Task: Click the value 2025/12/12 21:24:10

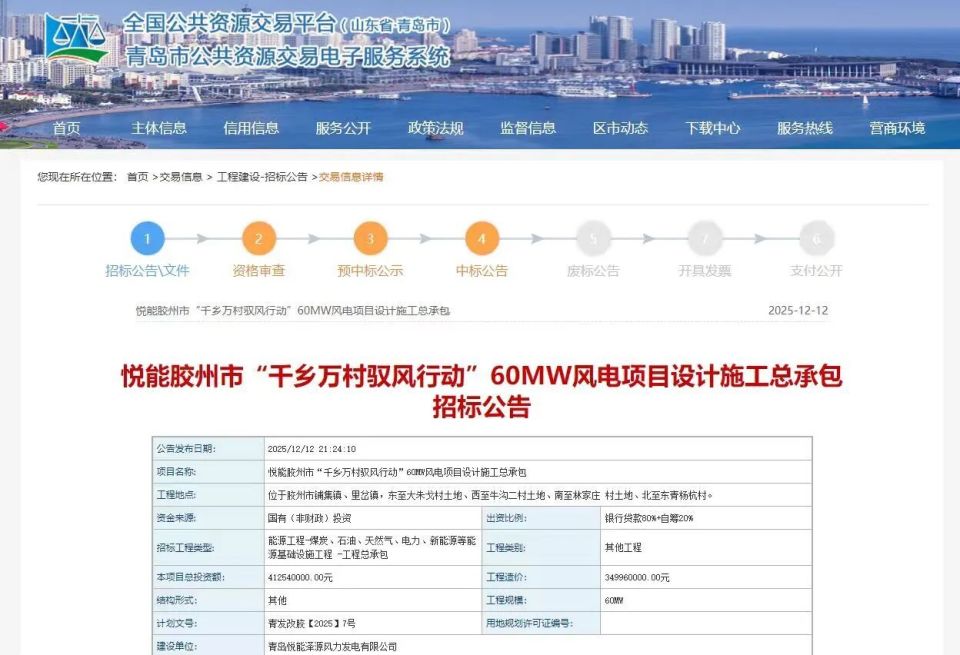Action: click(x=312, y=449)
